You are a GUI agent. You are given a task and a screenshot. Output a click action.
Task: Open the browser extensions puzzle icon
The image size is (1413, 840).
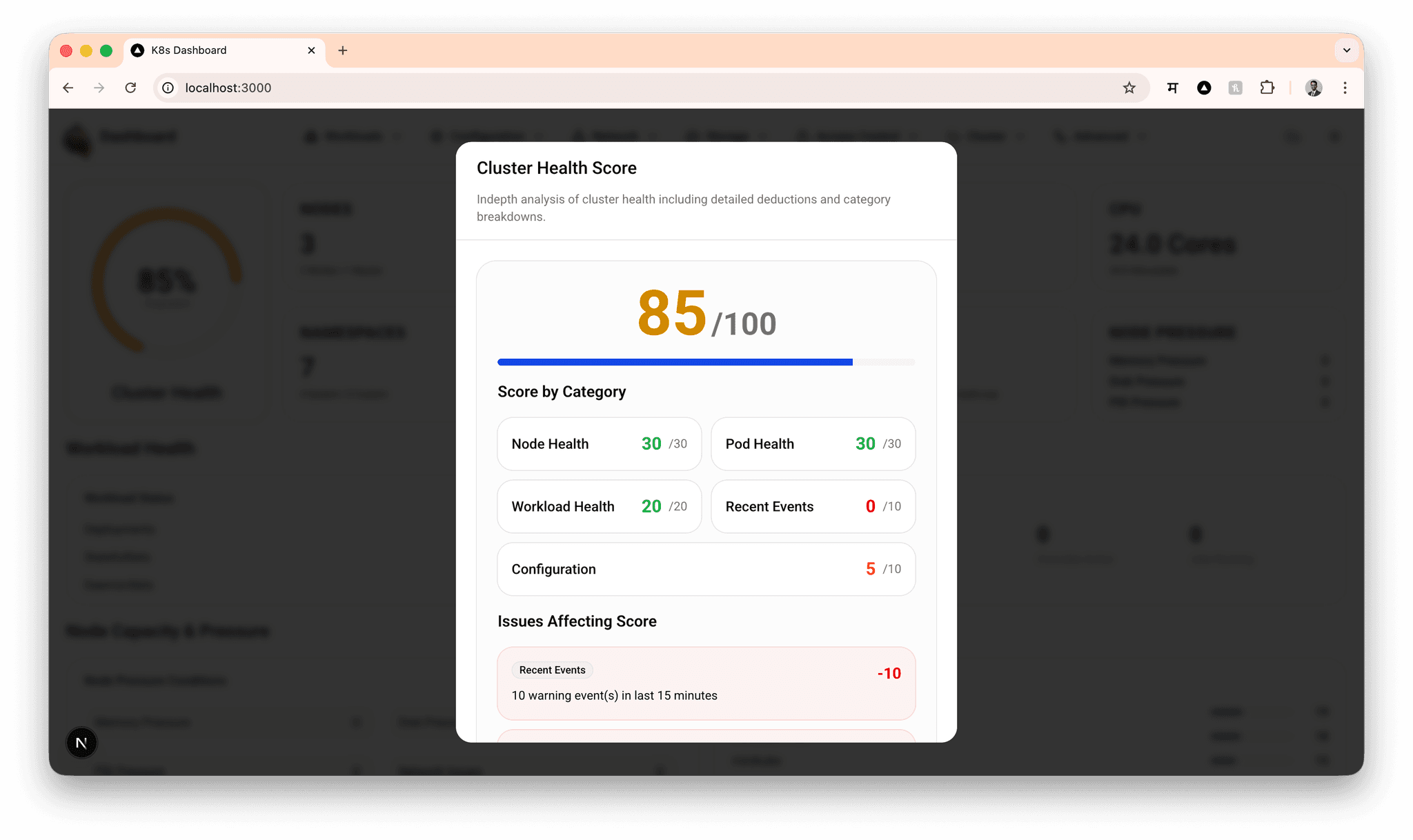[x=1267, y=88]
